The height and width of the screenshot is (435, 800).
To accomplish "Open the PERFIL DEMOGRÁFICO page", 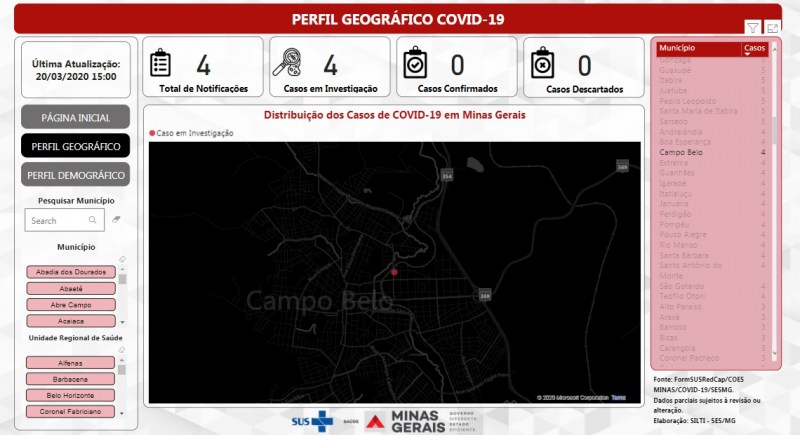I will [76, 175].
